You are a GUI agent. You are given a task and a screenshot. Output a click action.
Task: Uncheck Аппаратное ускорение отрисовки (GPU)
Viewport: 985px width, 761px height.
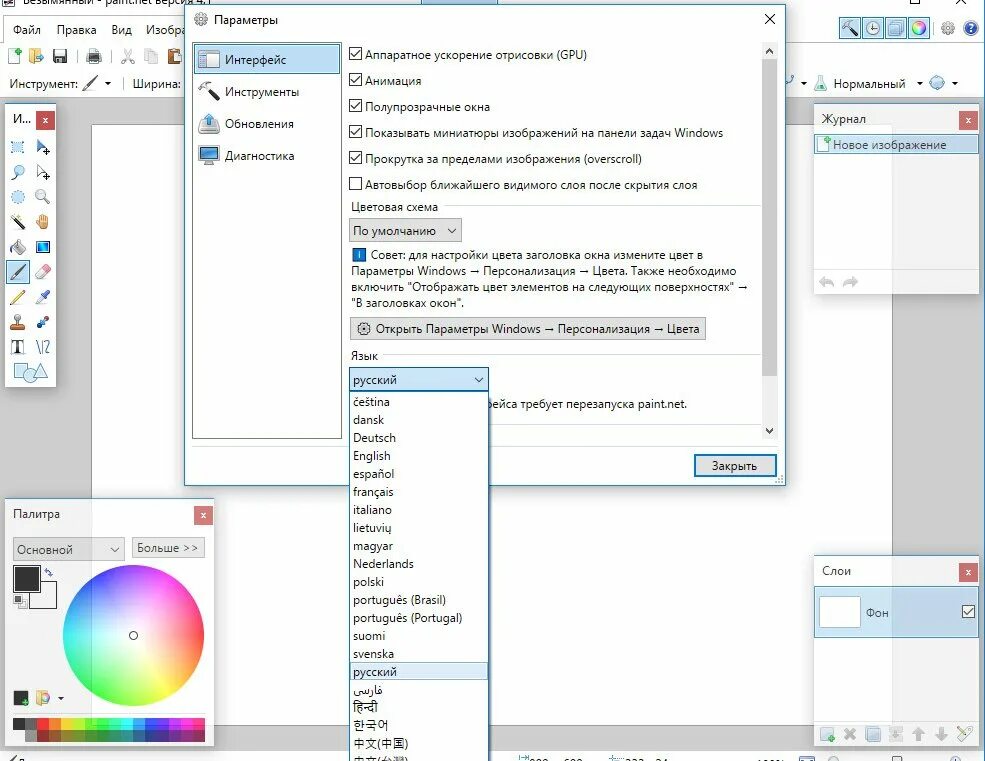(356, 54)
